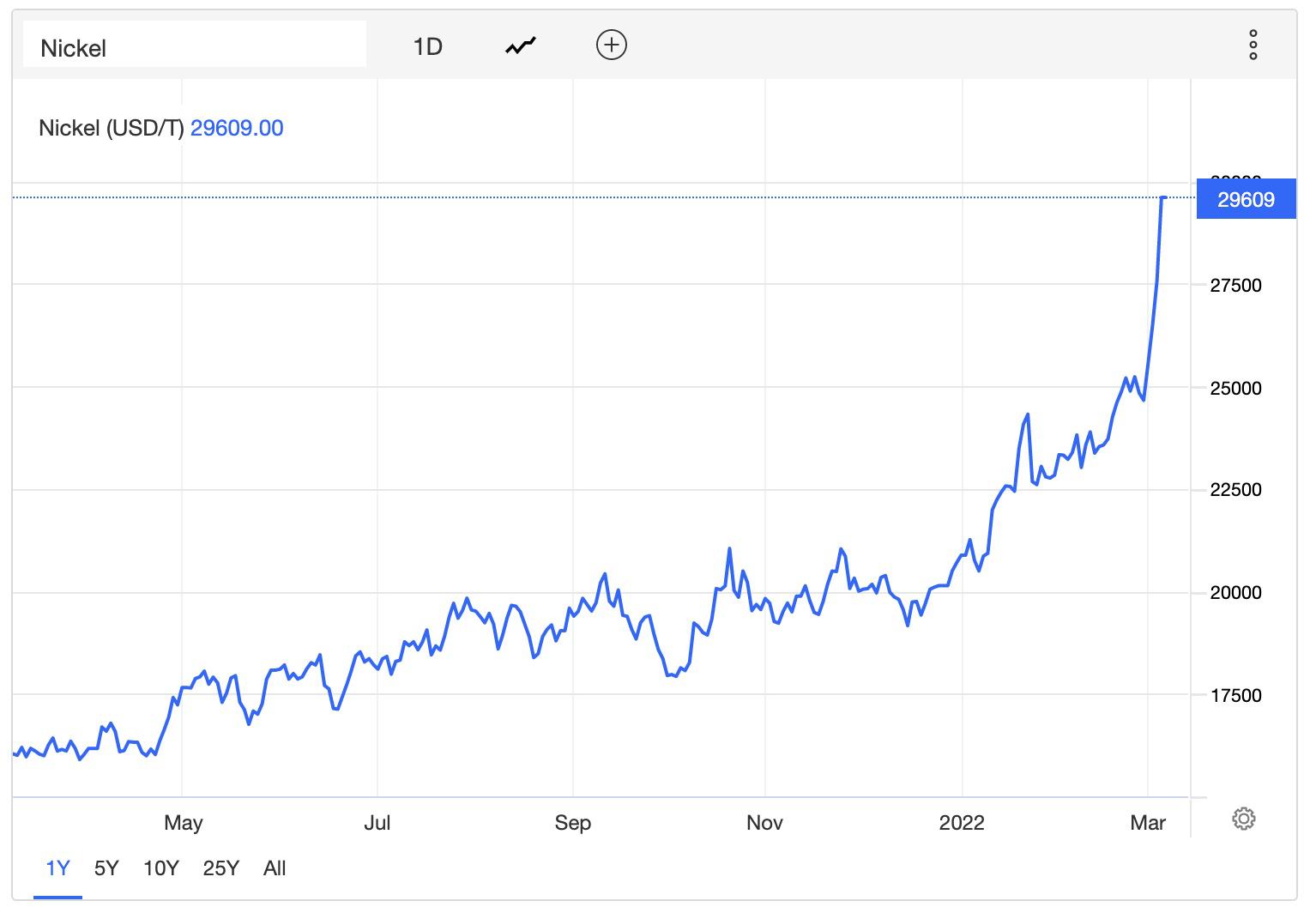Image resolution: width=1316 pixels, height=913 pixels.
Task: Click the Nov date axis label
Action: pyautogui.click(x=764, y=823)
